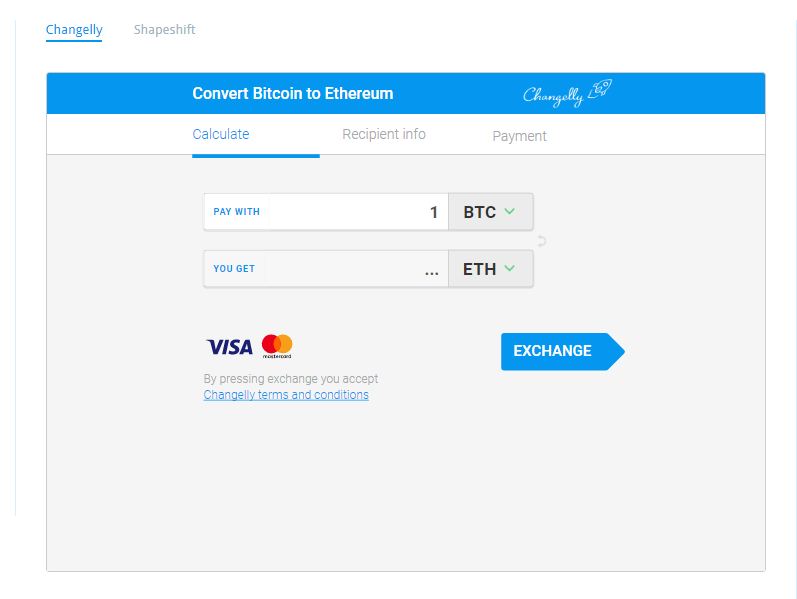The width and height of the screenshot is (797, 599).
Task: Open the BTC currency dropdown
Action: point(490,212)
